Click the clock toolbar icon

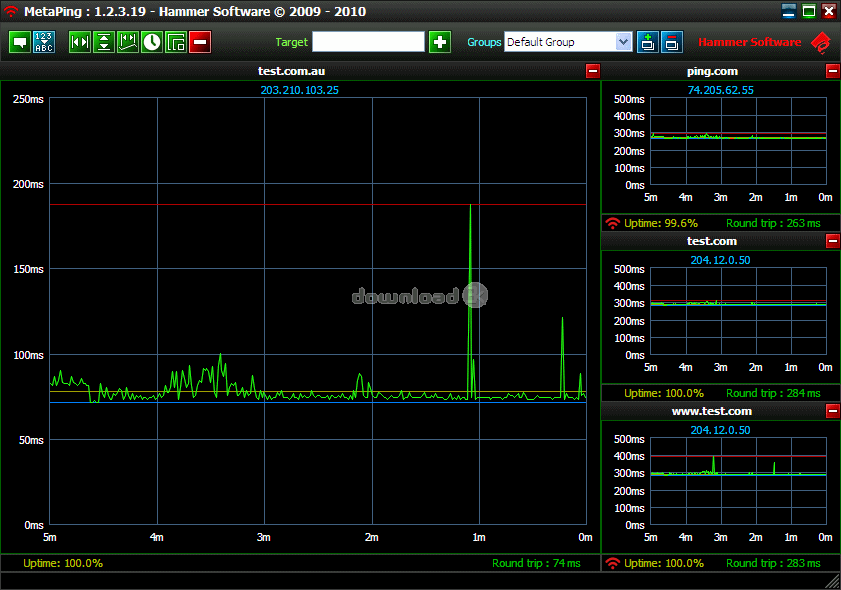(x=152, y=42)
